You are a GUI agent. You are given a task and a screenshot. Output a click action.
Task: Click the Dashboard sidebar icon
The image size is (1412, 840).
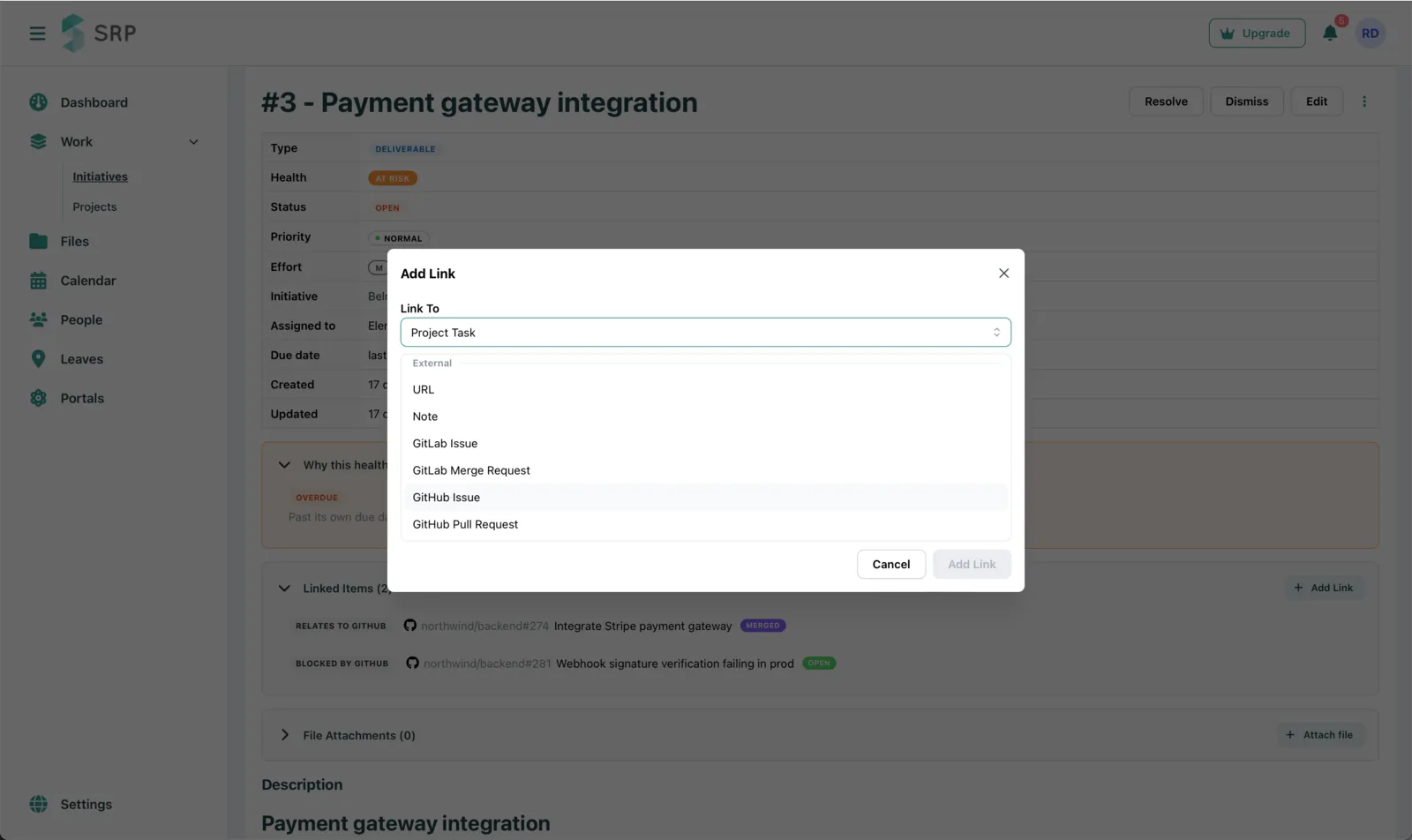click(x=38, y=102)
